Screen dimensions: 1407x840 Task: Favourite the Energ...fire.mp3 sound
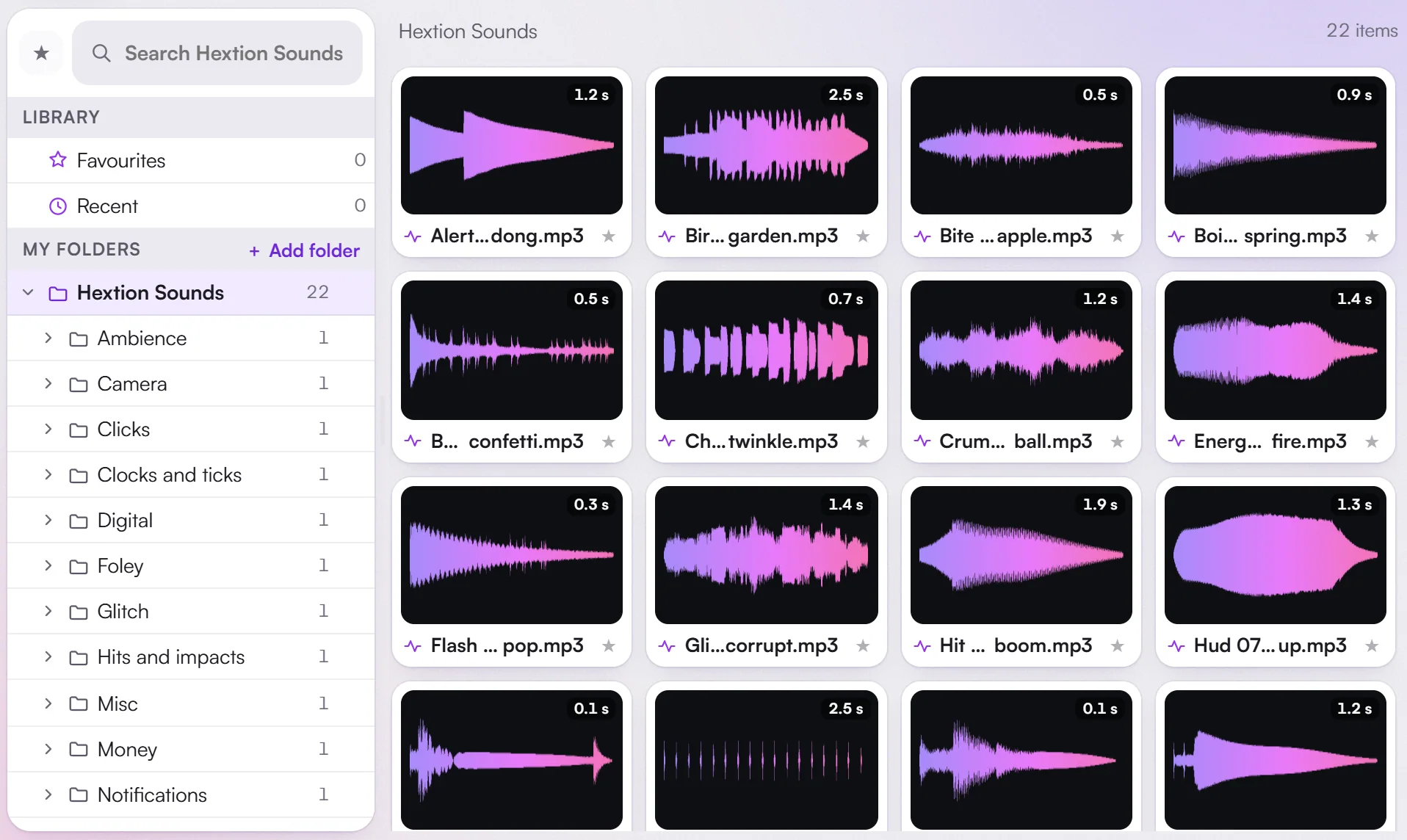tap(1372, 441)
